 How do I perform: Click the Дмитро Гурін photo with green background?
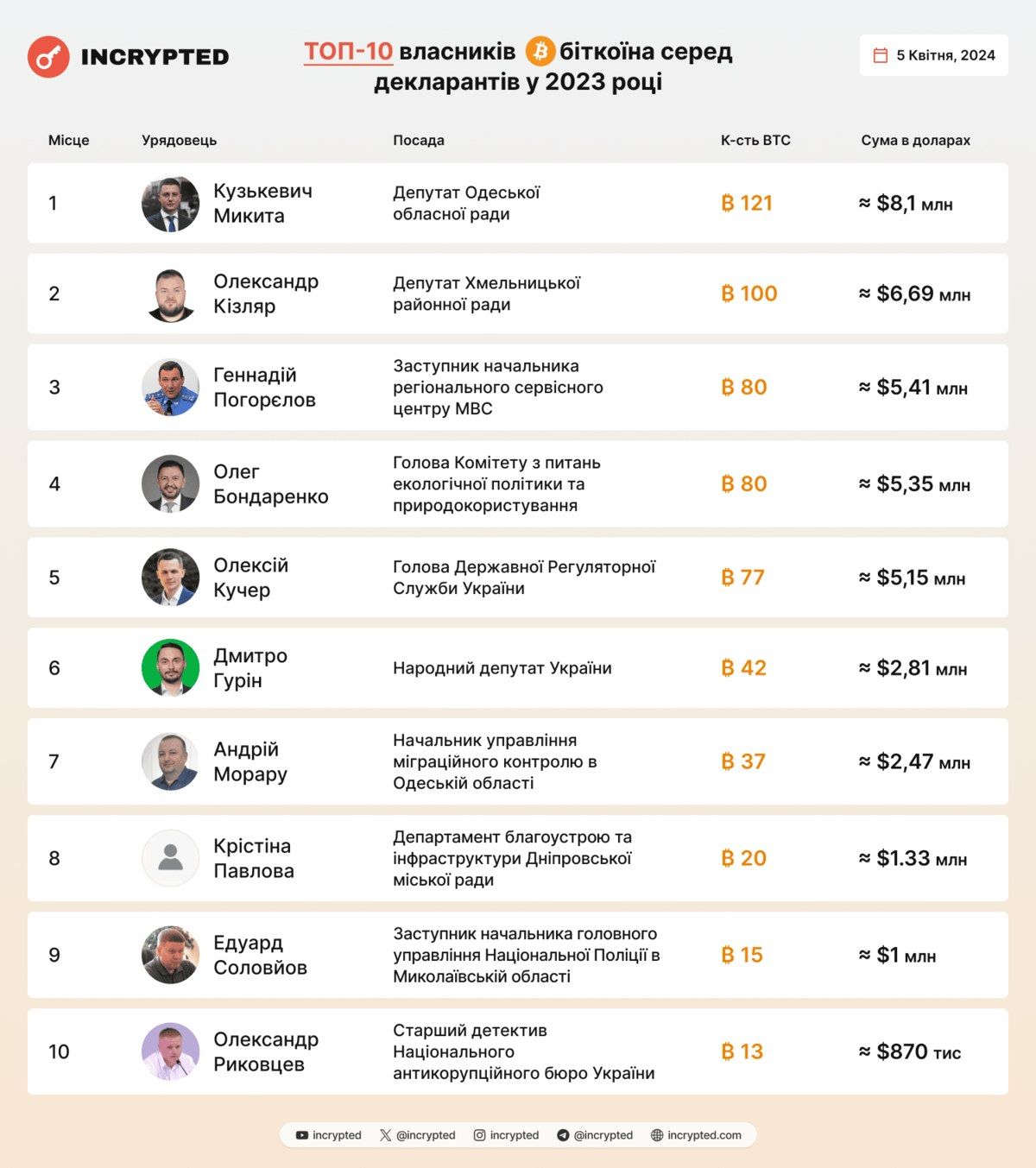click(x=170, y=667)
